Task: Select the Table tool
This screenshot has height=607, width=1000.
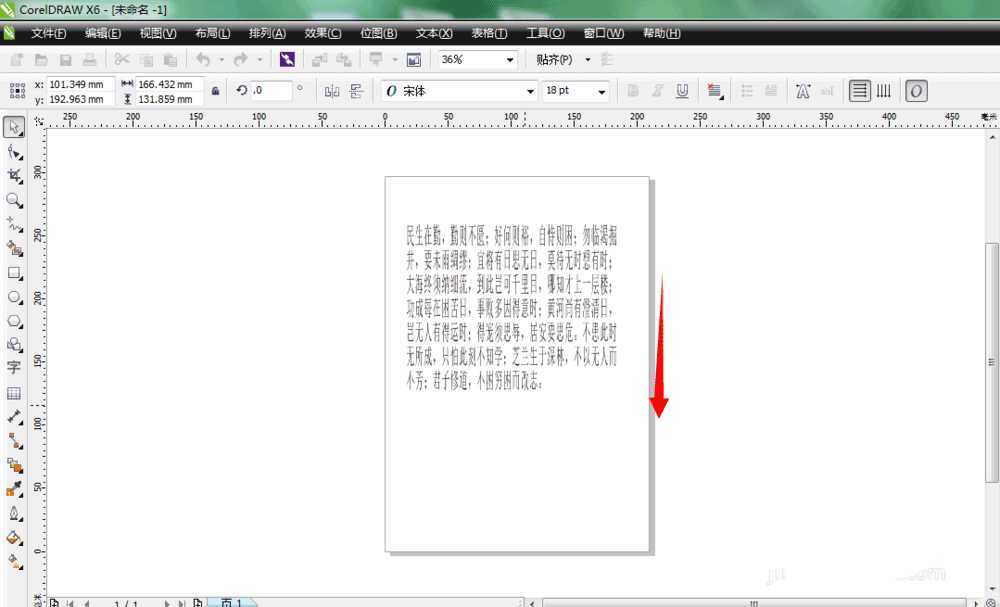Action: 14,393
